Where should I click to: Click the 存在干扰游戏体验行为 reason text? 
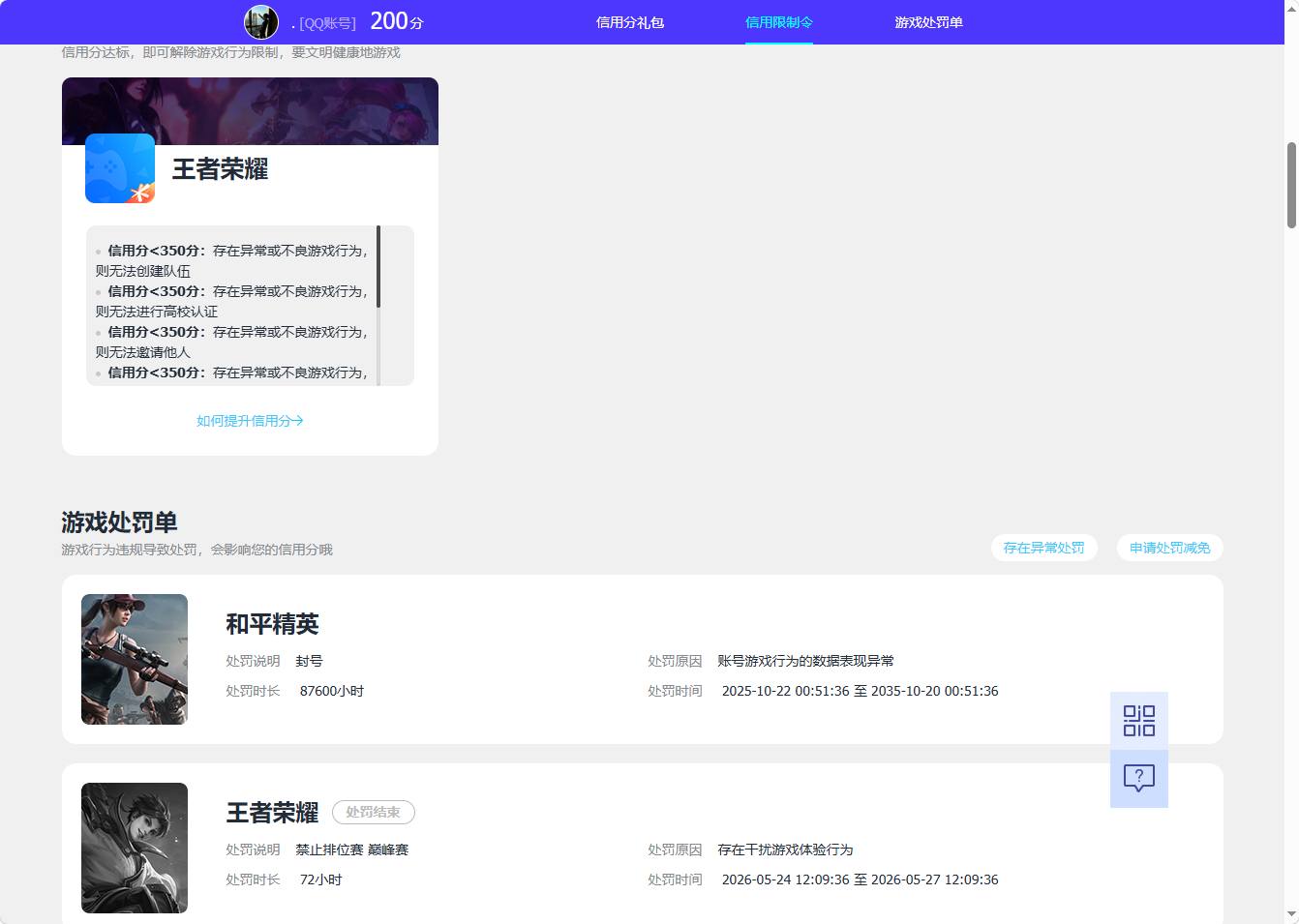click(x=785, y=849)
